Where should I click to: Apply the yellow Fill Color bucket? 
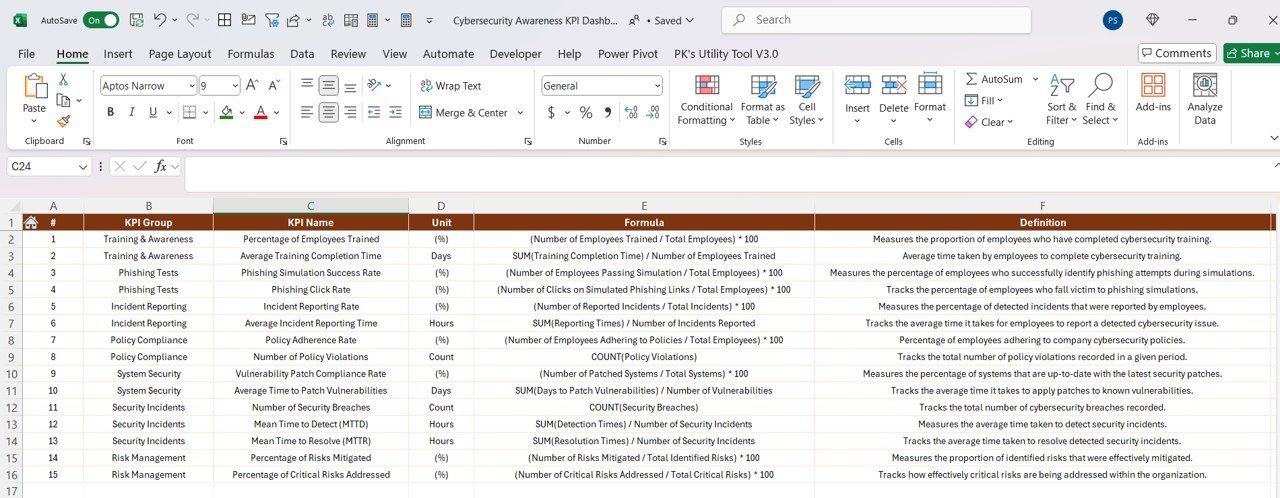click(227, 112)
